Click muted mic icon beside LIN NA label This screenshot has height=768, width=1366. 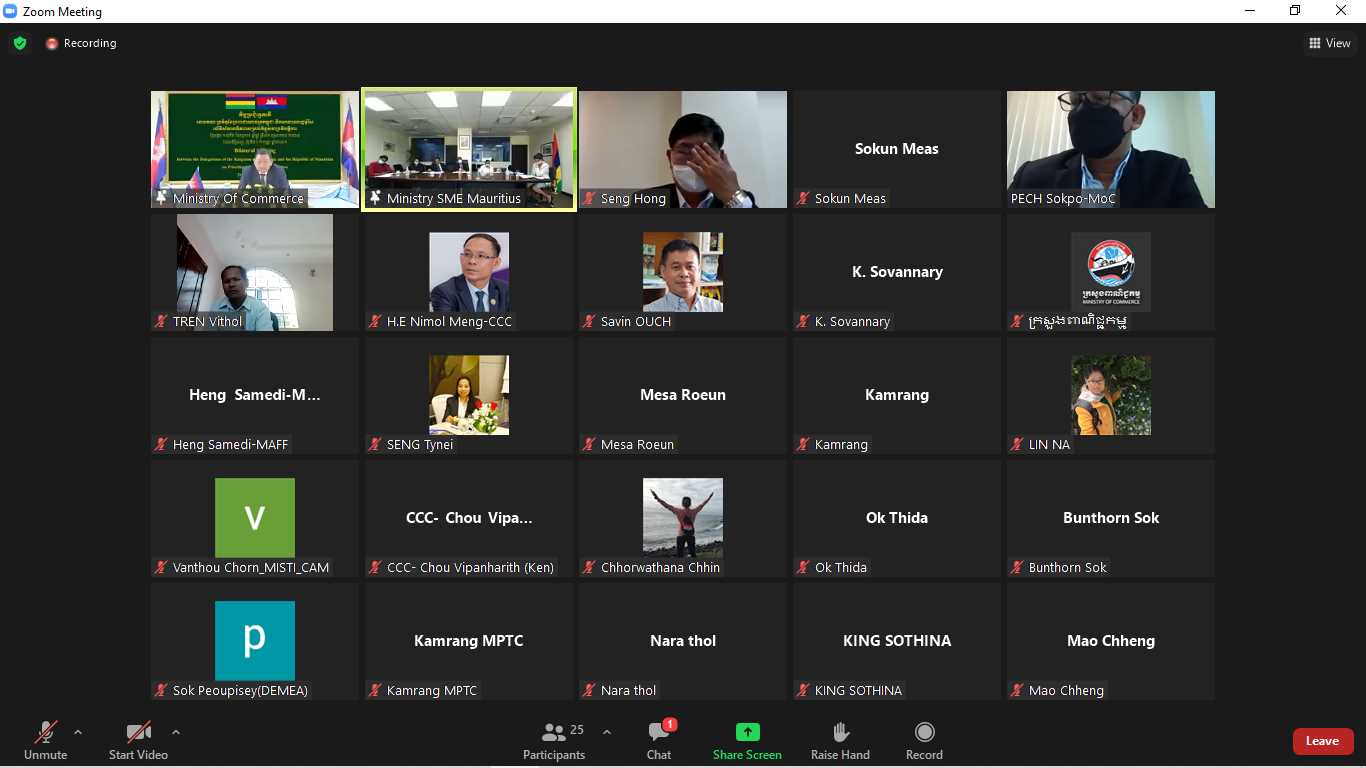pyautogui.click(x=1017, y=445)
